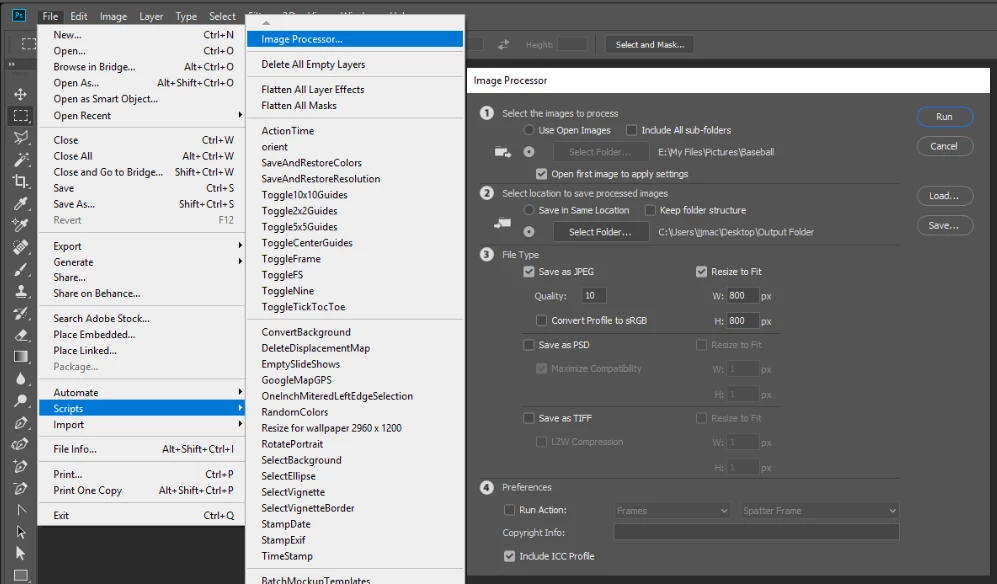Select the Eyedropper tool
Screen dimensions: 997x584
(x=20, y=203)
